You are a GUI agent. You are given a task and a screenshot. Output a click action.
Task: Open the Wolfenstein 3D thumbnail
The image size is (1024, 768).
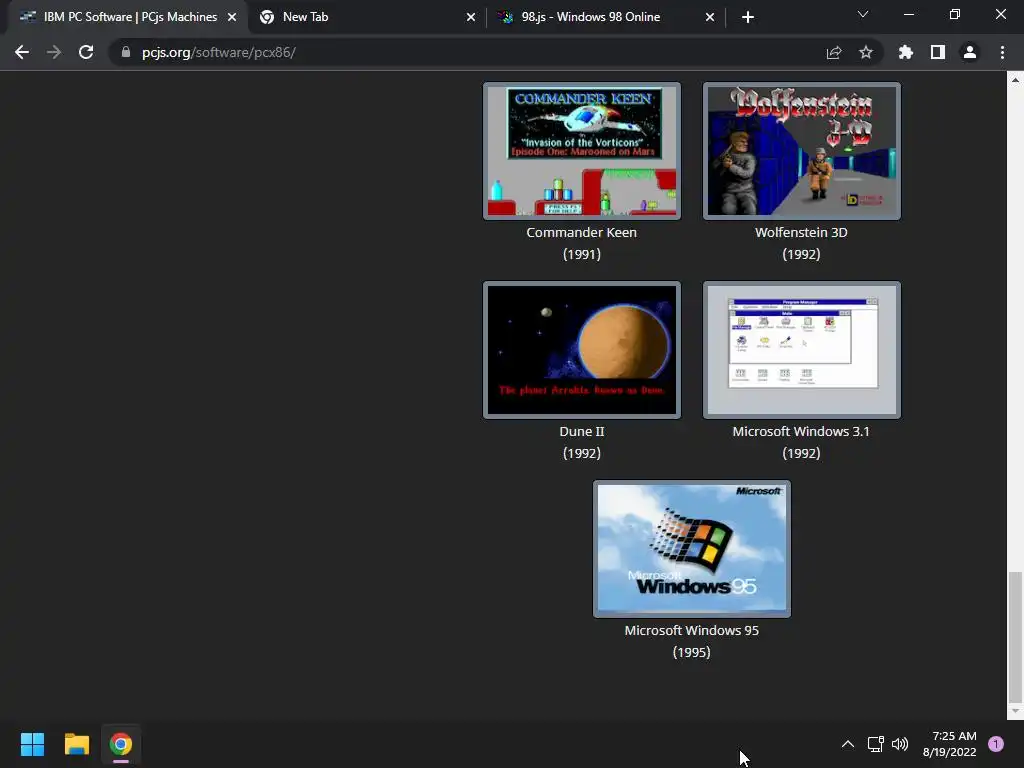[x=801, y=151]
